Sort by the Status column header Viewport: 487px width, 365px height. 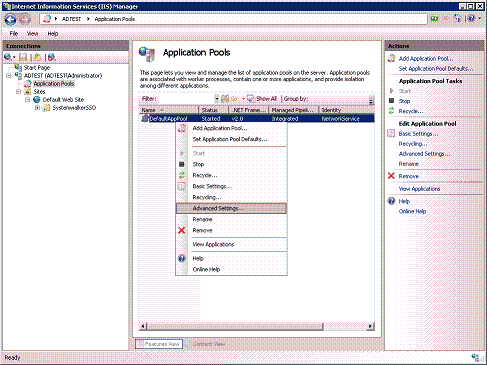(x=214, y=110)
